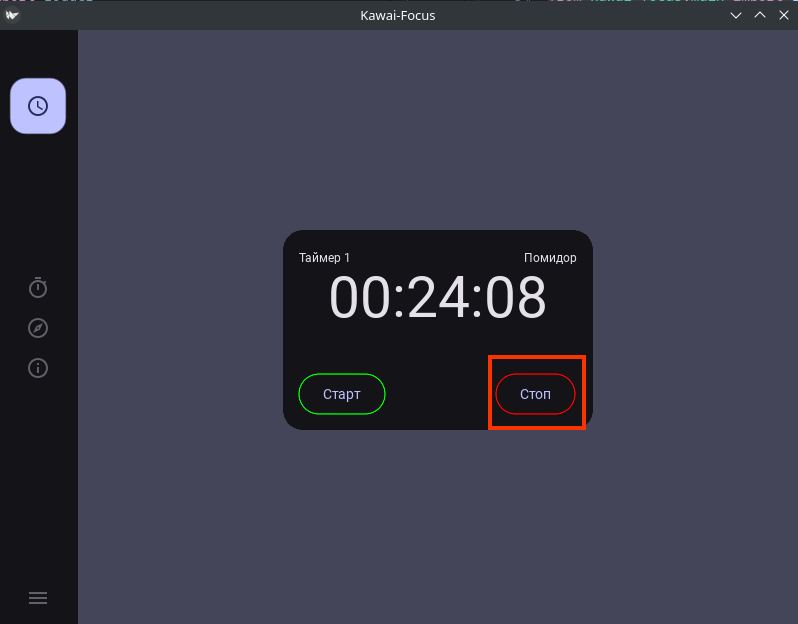Image resolution: width=798 pixels, height=624 pixels.
Task: Minimize the Kawai-Focus window
Action: pyautogui.click(x=736, y=15)
